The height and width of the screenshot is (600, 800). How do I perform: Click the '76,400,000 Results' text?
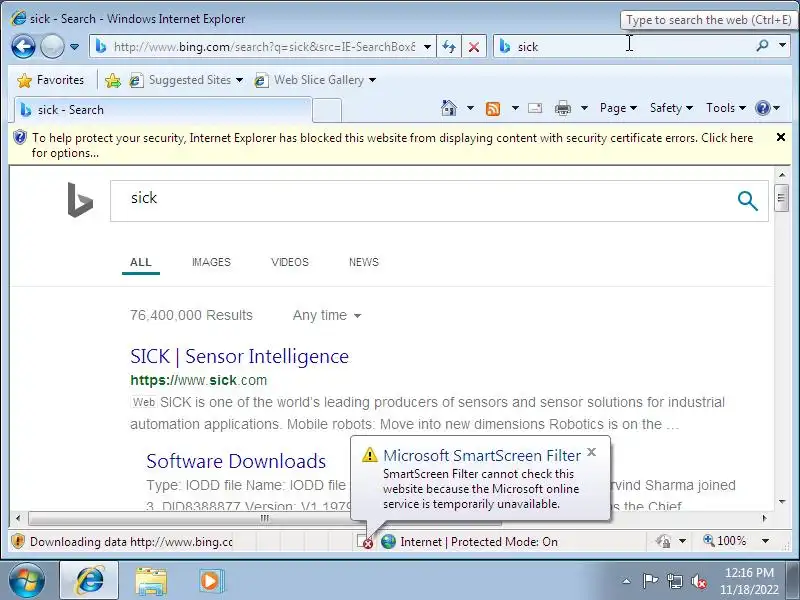[x=191, y=315]
